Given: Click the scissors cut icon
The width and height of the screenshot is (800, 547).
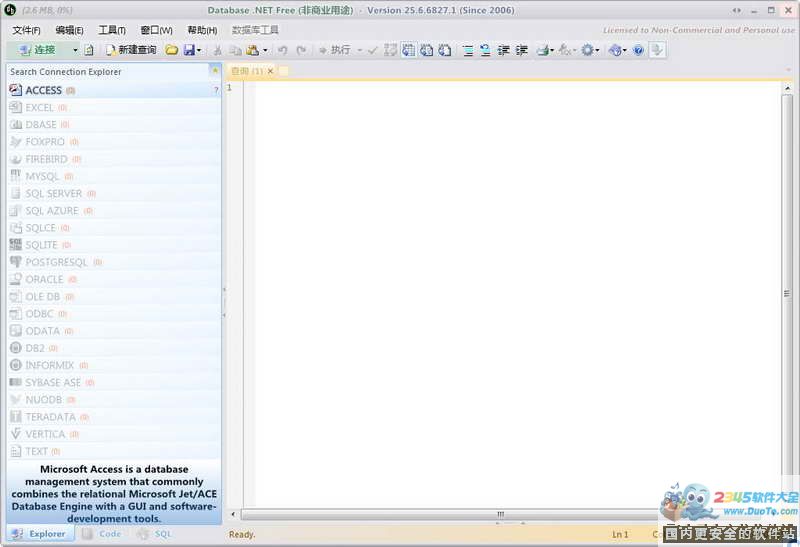Looking at the screenshot, I should point(218,50).
